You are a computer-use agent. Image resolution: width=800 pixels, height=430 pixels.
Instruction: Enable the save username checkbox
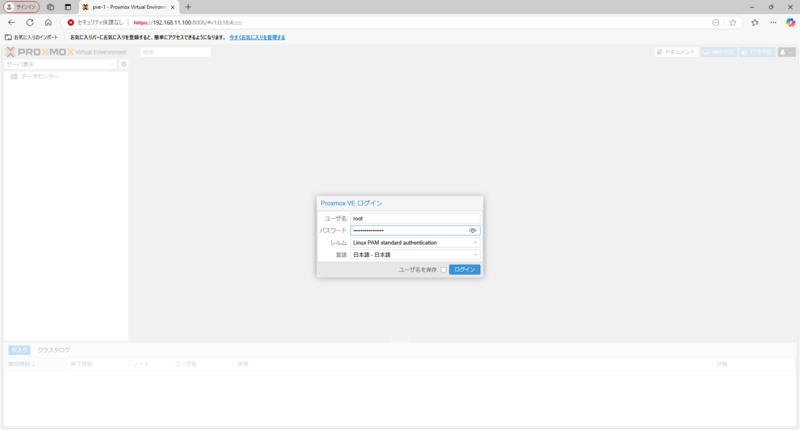pyautogui.click(x=443, y=270)
